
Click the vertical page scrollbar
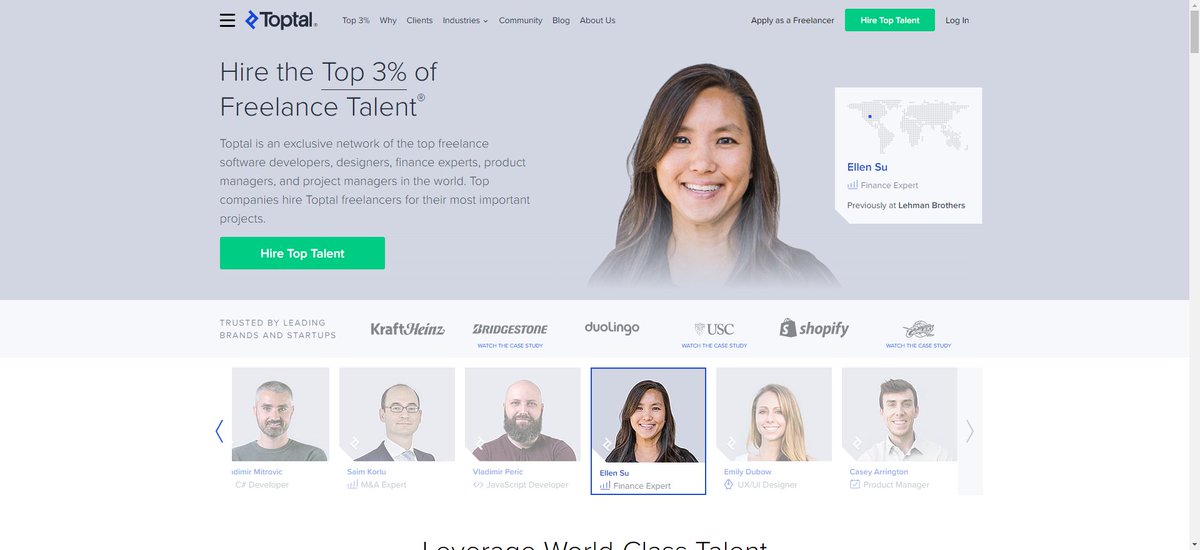tap(1194, 275)
